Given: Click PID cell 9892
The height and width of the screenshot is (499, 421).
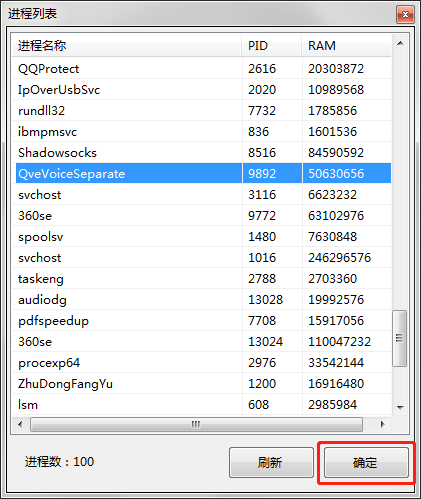Looking at the screenshot, I should [262, 174].
